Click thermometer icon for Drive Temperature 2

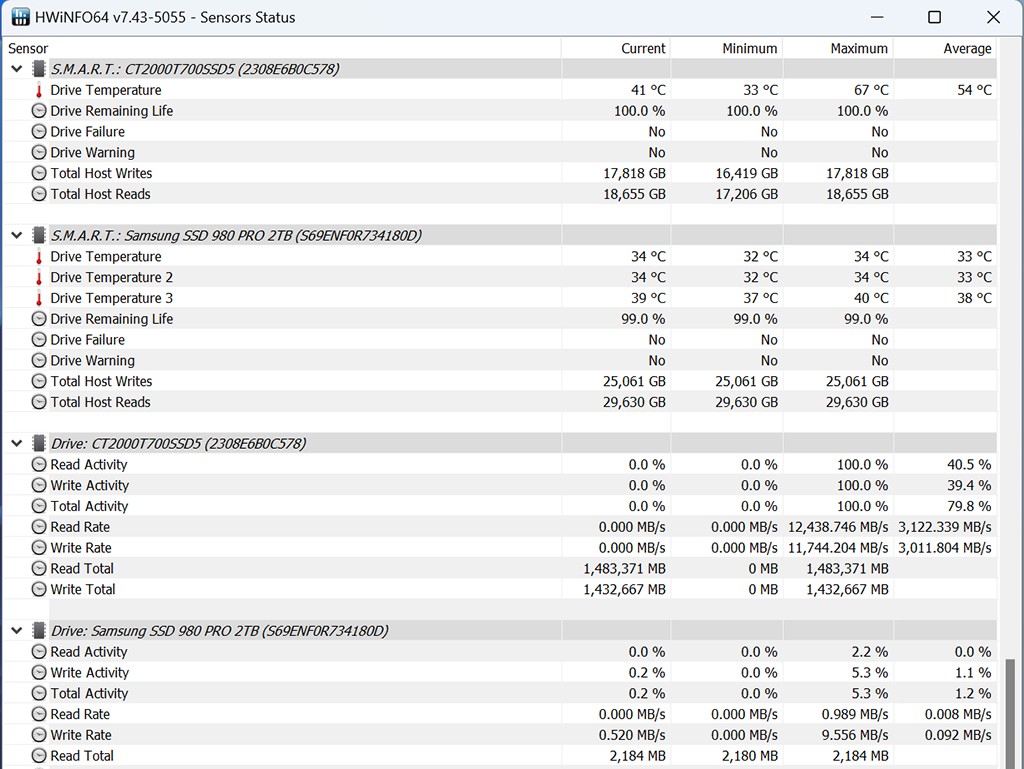point(39,277)
